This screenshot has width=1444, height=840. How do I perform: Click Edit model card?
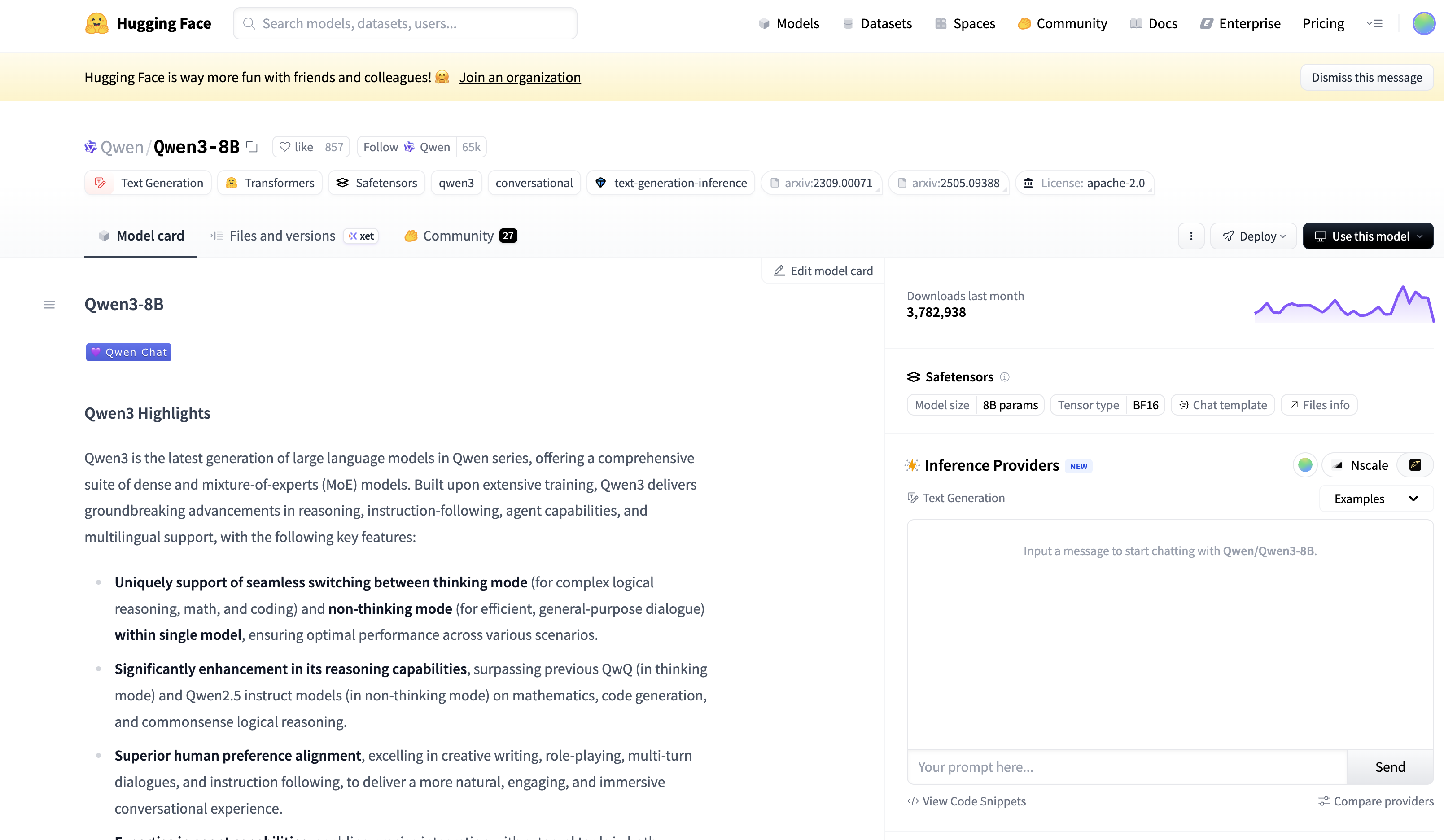823,271
